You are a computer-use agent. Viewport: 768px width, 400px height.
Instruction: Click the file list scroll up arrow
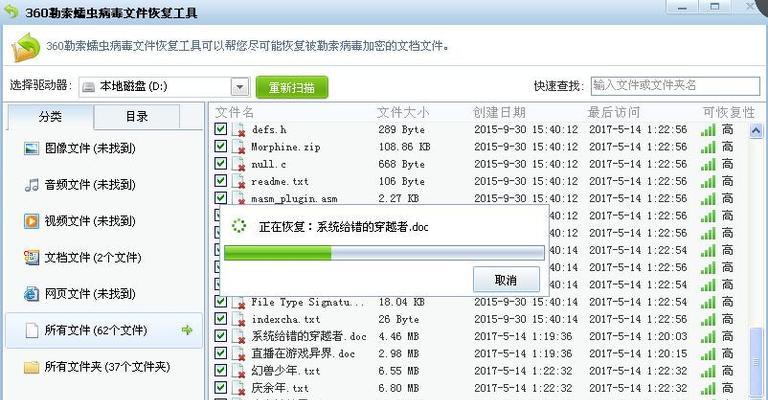click(756, 131)
